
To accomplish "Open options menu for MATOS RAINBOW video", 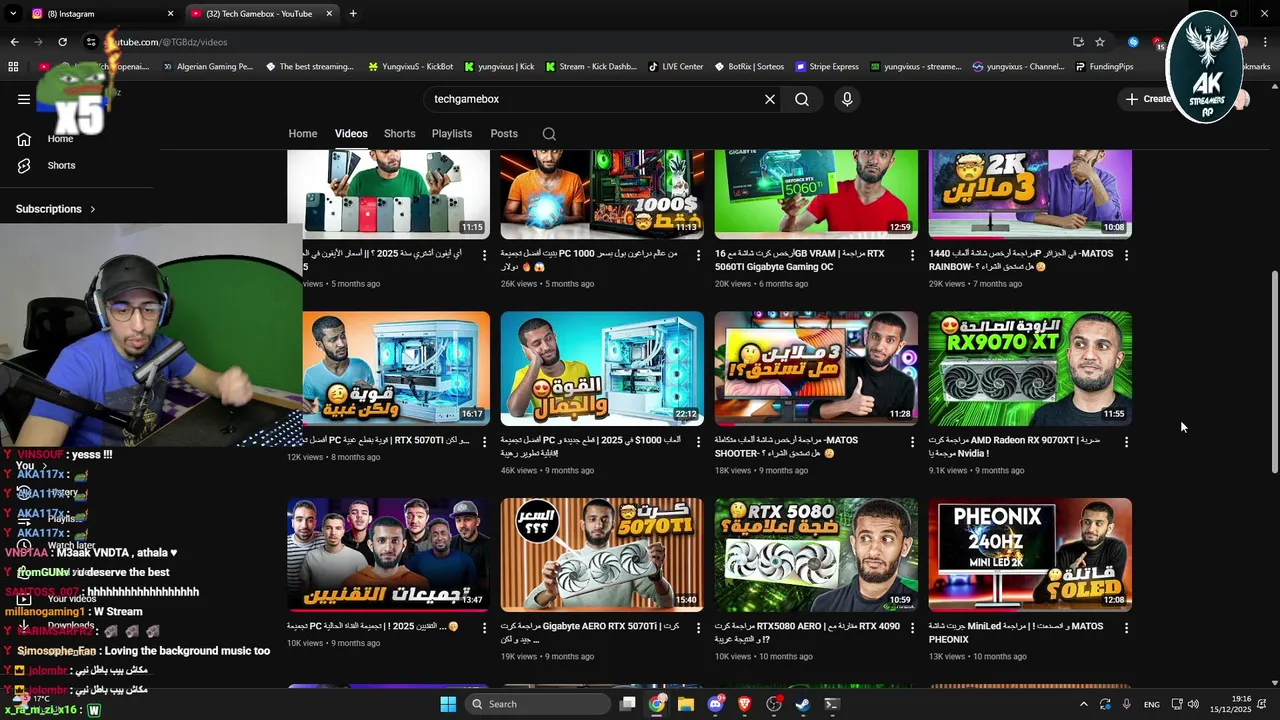I will (1126, 256).
